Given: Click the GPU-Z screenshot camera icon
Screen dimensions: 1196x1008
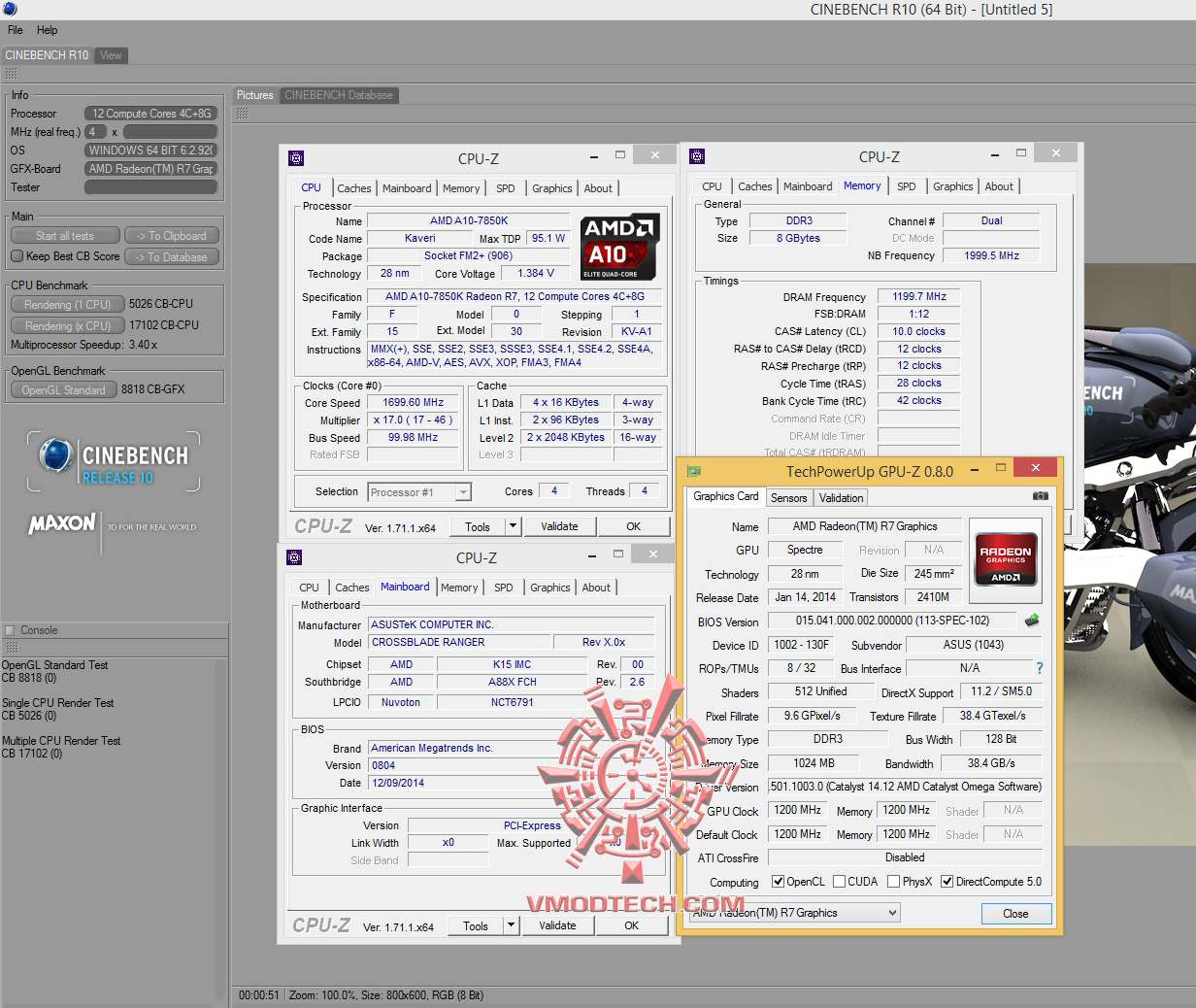Looking at the screenshot, I should click(x=1040, y=496).
